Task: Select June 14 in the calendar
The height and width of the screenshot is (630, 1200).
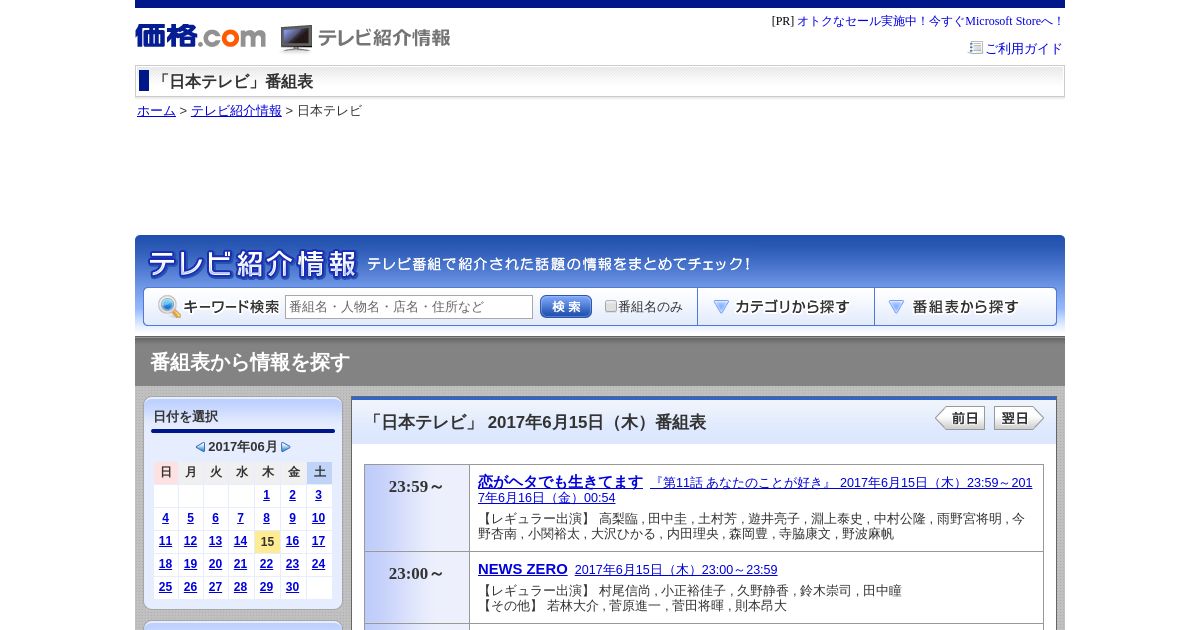Action: click(240, 541)
